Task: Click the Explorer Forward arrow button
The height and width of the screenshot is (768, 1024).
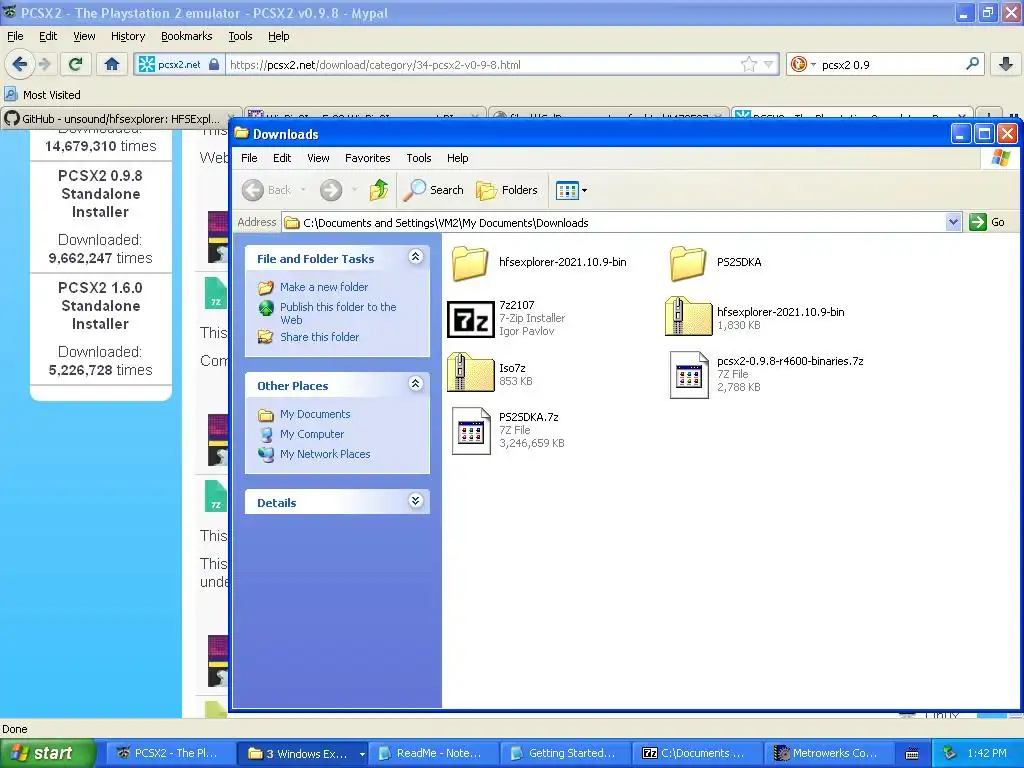Action: pyautogui.click(x=330, y=190)
